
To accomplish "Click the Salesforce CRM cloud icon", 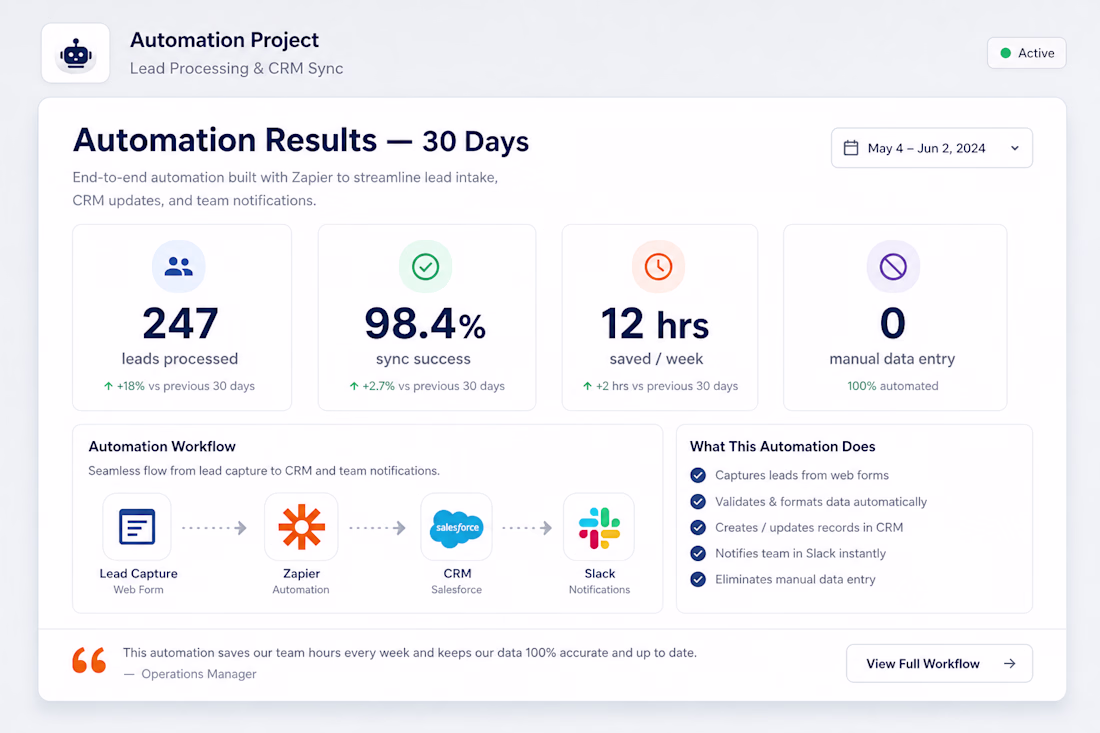I will 456,527.
